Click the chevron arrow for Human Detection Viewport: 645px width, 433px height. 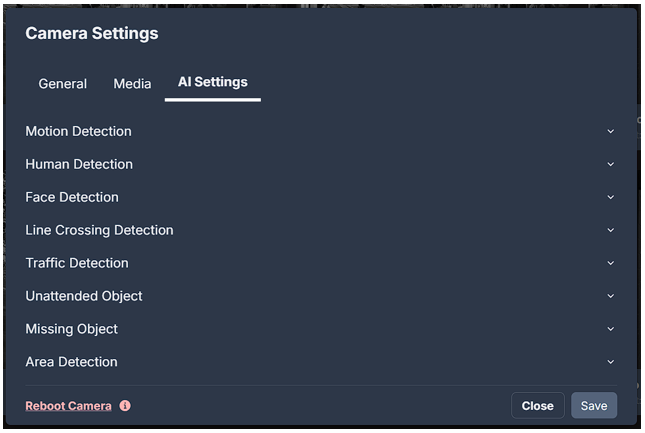tap(610, 164)
